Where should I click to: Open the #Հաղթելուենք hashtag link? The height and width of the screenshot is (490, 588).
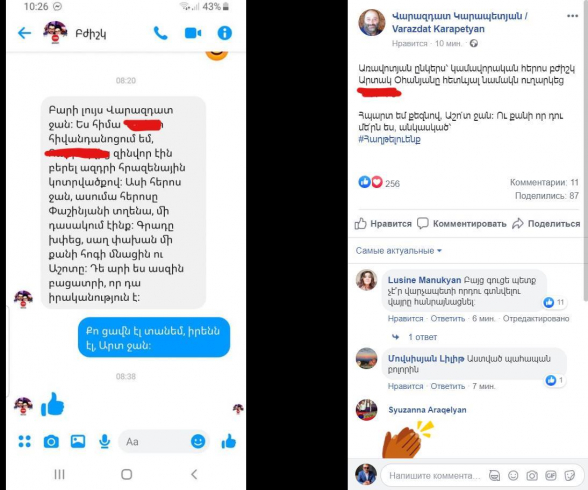[389, 139]
